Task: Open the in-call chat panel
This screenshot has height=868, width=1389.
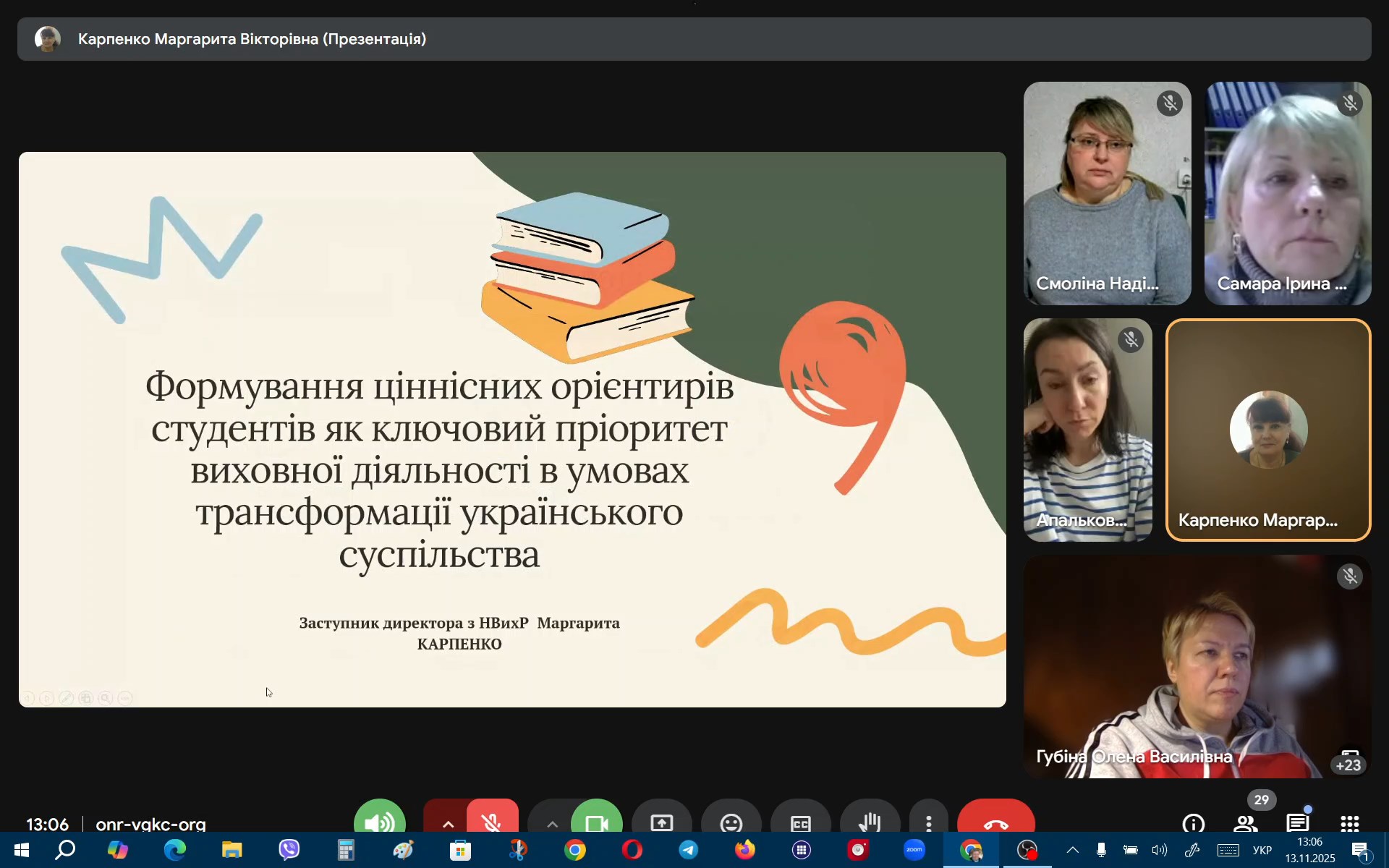Action: (1297, 823)
